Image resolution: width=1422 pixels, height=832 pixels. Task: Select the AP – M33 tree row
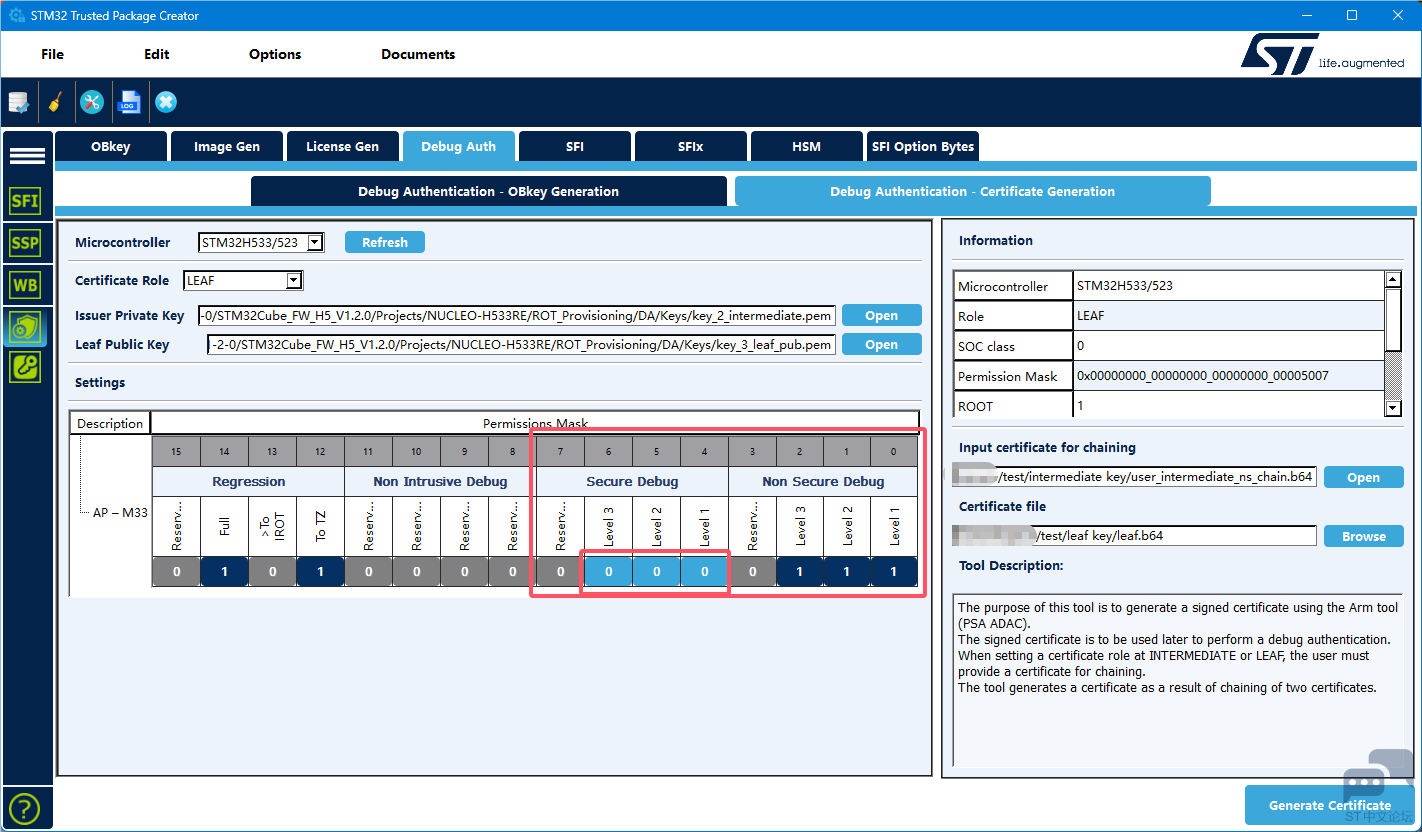pos(120,513)
